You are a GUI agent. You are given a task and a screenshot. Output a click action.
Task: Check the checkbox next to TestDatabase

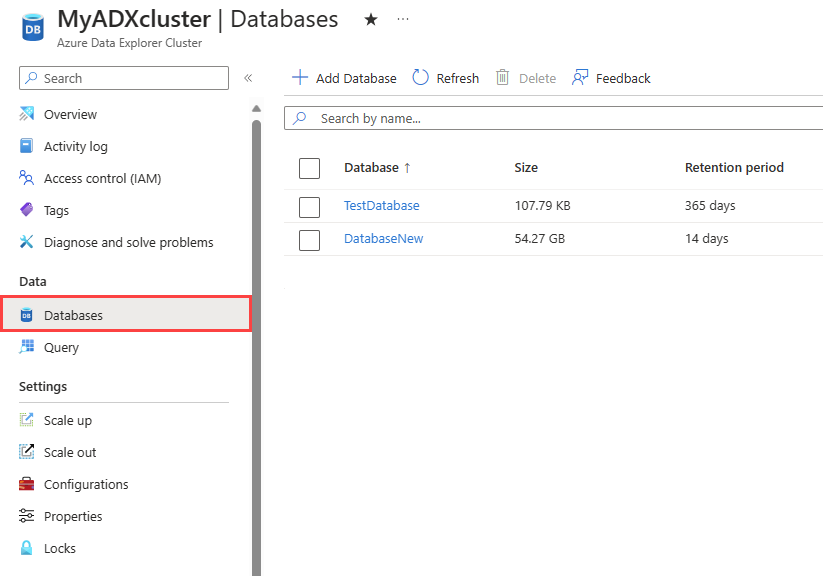coord(309,204)
